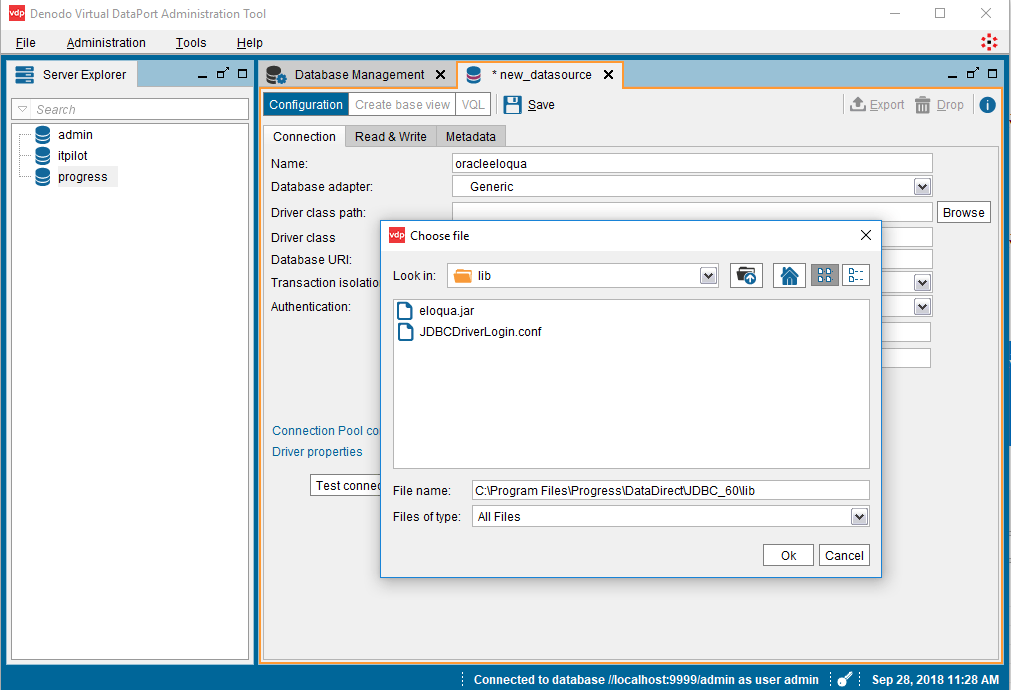Click the File name input field
Screen dimensions: 1011x690
670,489
